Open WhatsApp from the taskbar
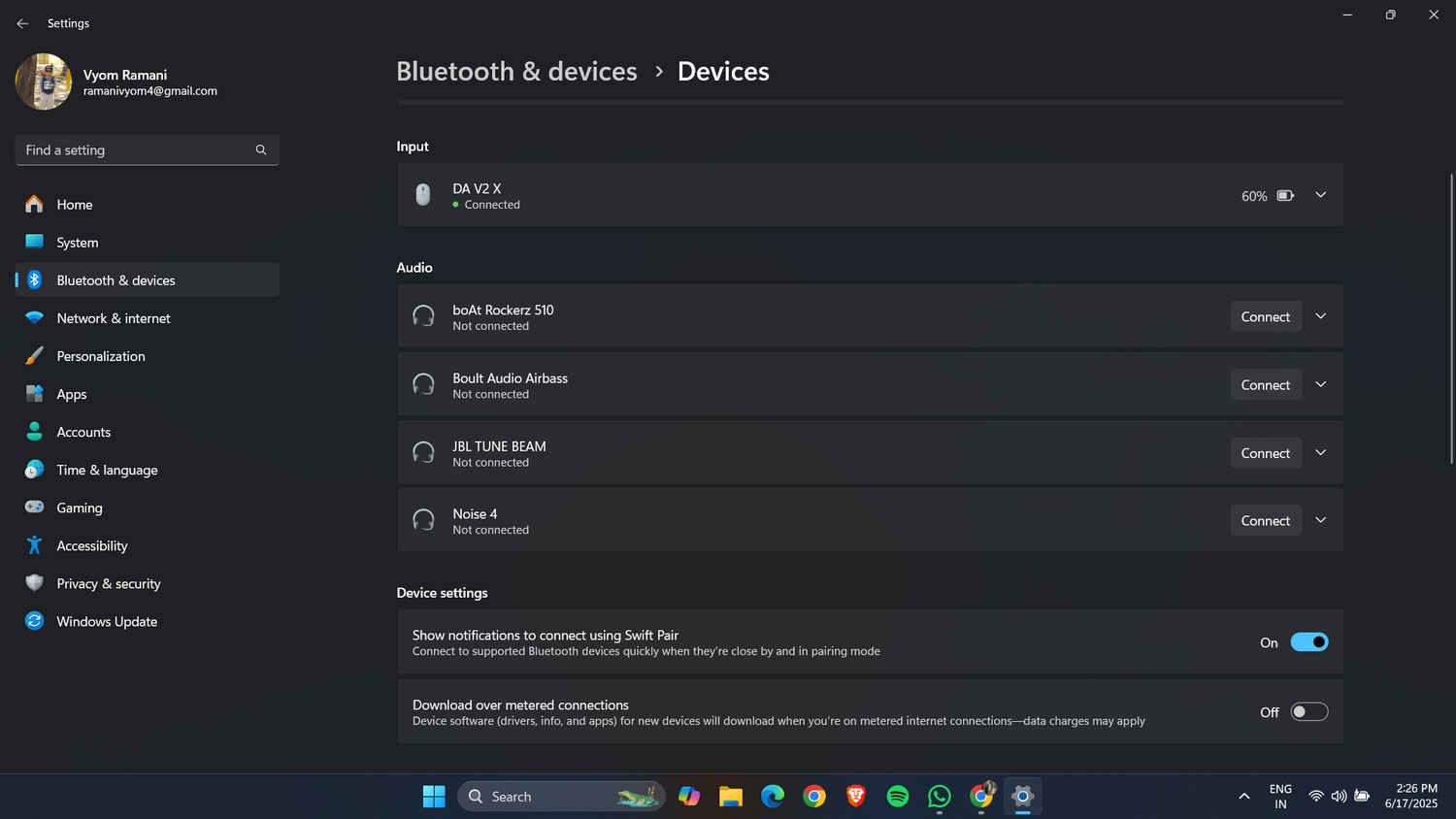The width and height of the screenshot is (1456, 819). pyautogui.click(x=939, y=797)
